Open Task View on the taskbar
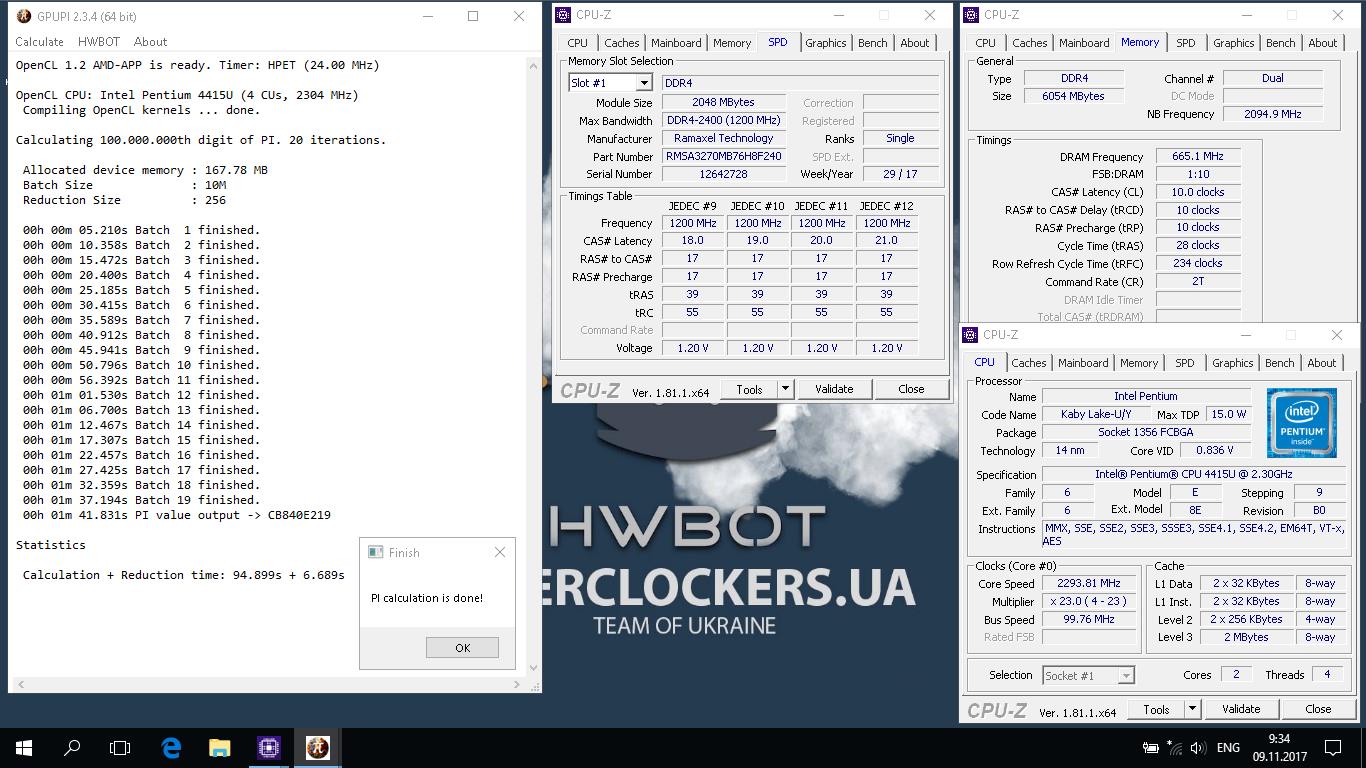 point(120,747)
